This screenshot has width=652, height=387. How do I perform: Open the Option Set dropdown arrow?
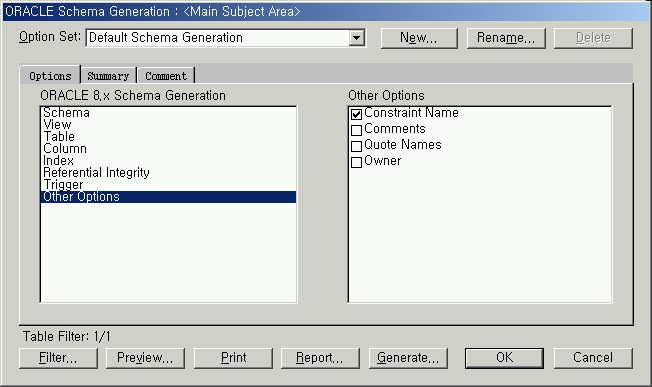tap(356, 38)
